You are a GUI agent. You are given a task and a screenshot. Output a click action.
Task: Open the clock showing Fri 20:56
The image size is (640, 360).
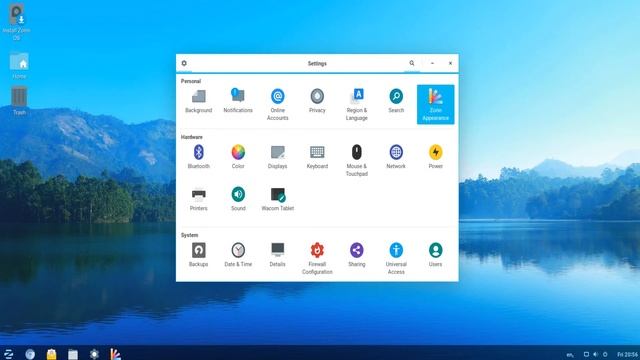628,354
